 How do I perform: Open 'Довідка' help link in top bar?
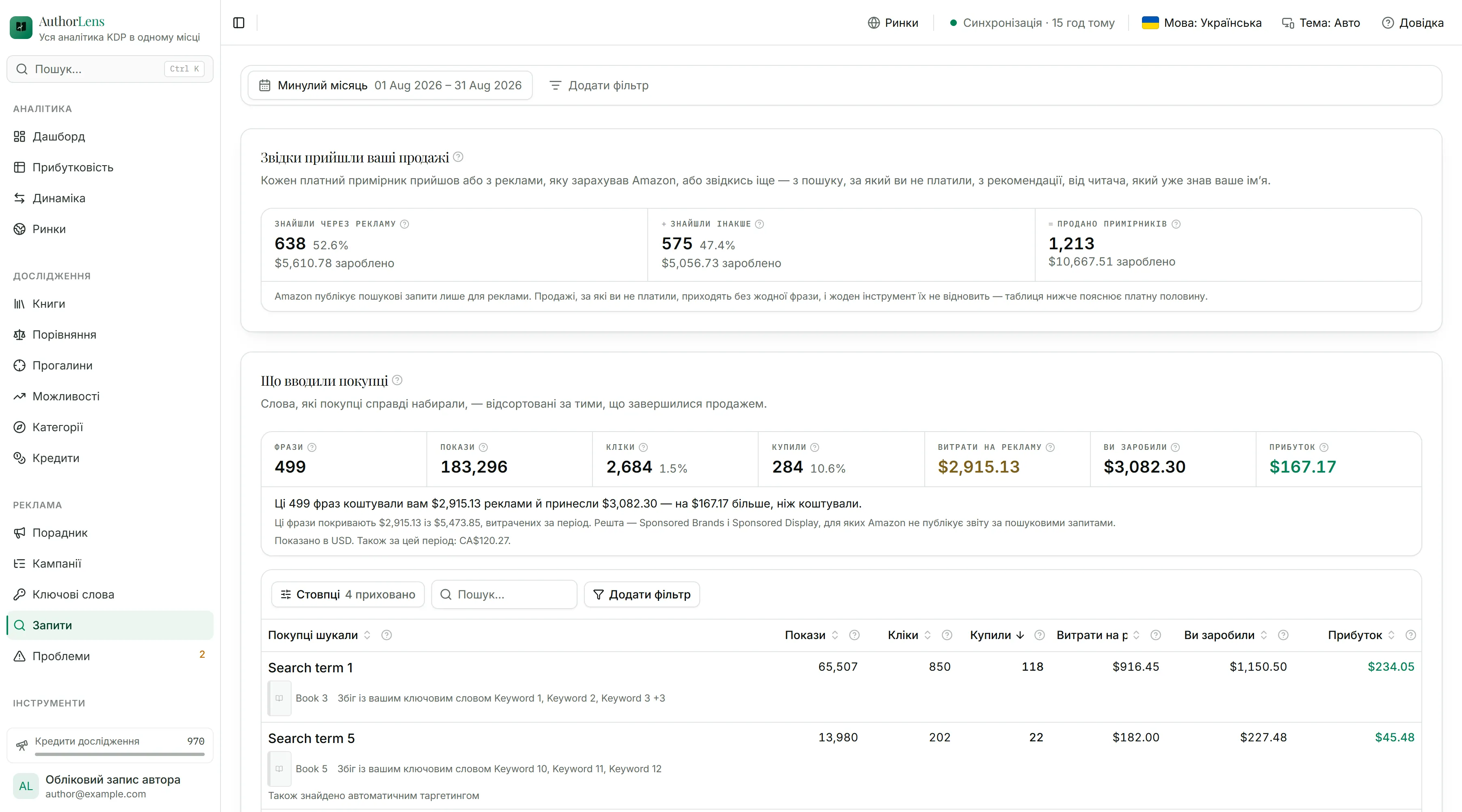tap(1412, 23)
